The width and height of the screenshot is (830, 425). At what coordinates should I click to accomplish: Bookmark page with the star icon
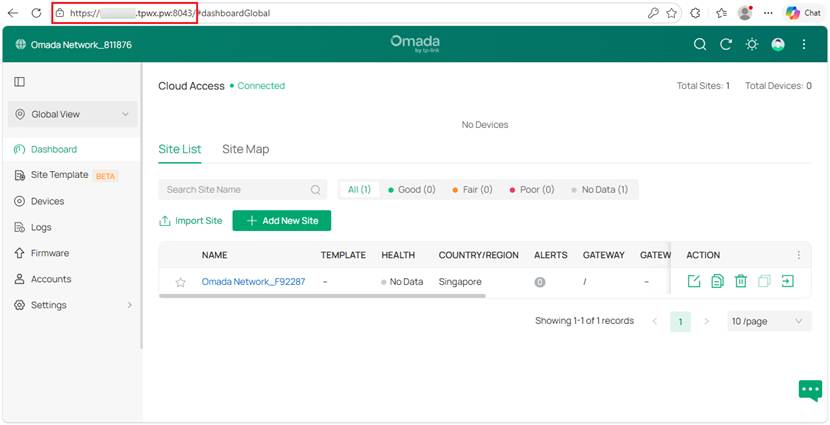click(x=672, y=13)
